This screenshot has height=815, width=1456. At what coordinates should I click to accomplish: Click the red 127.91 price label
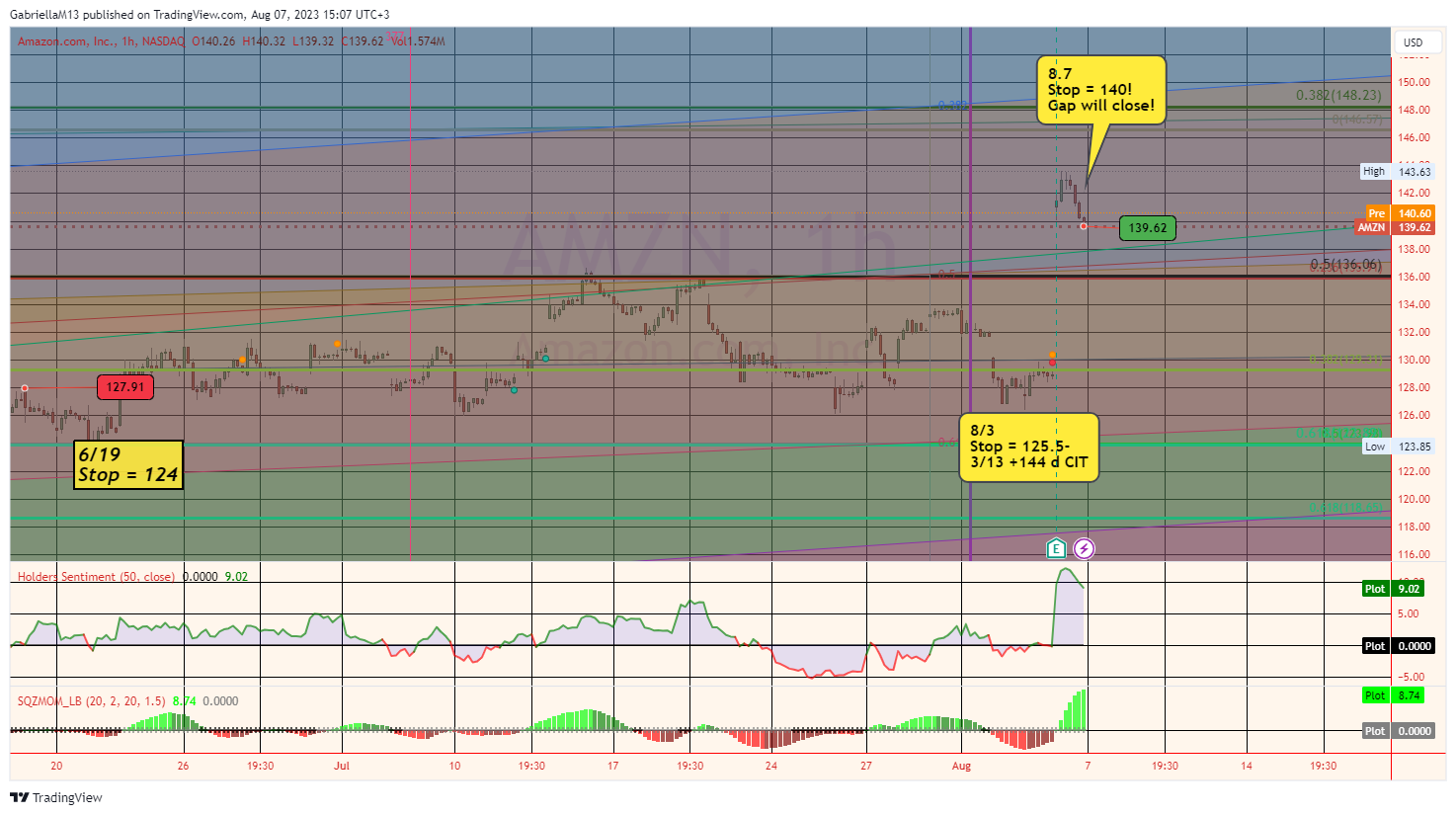(125, 387)
